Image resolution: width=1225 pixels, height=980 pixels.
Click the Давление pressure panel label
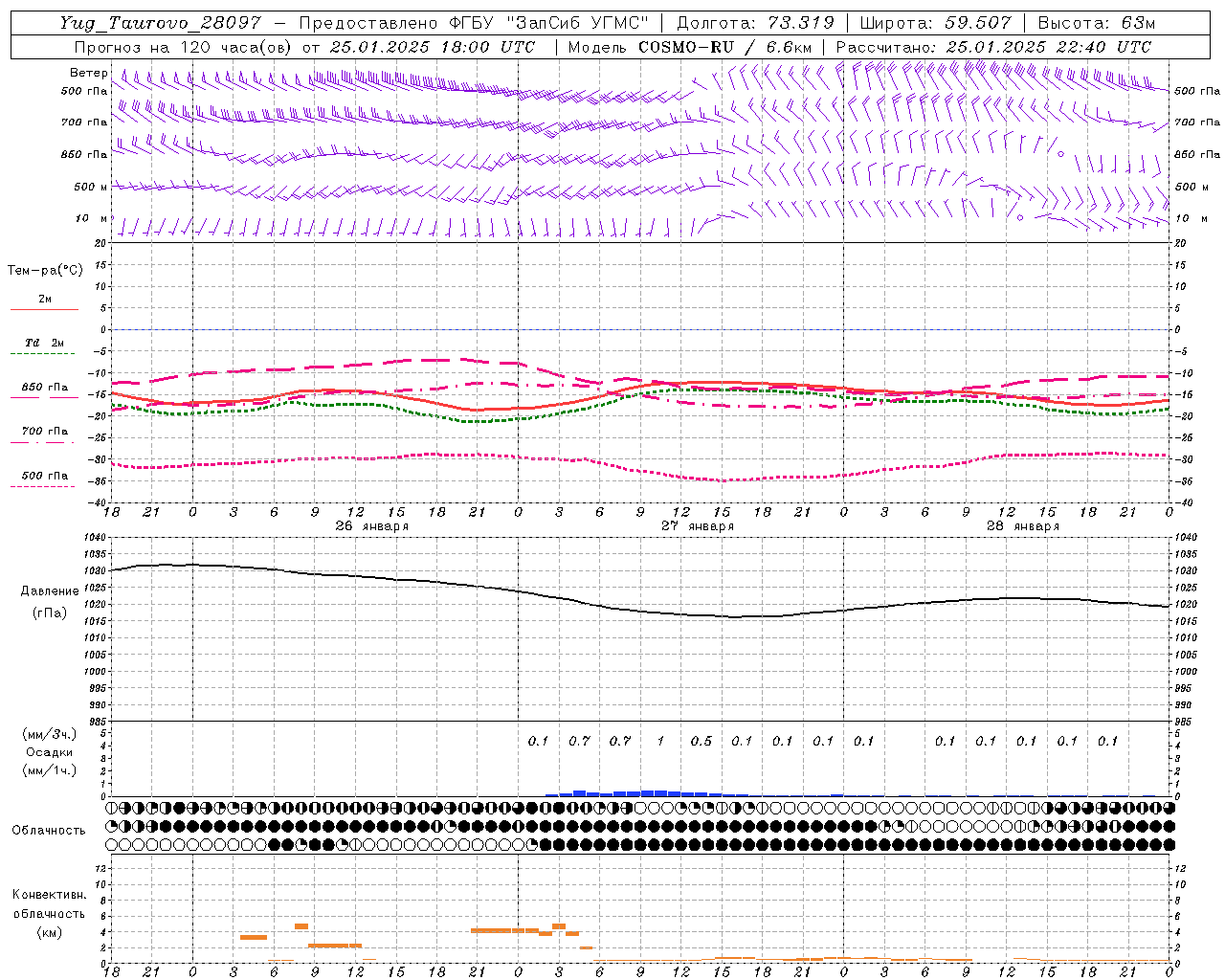pyautogui.click(x=50, y=591)
